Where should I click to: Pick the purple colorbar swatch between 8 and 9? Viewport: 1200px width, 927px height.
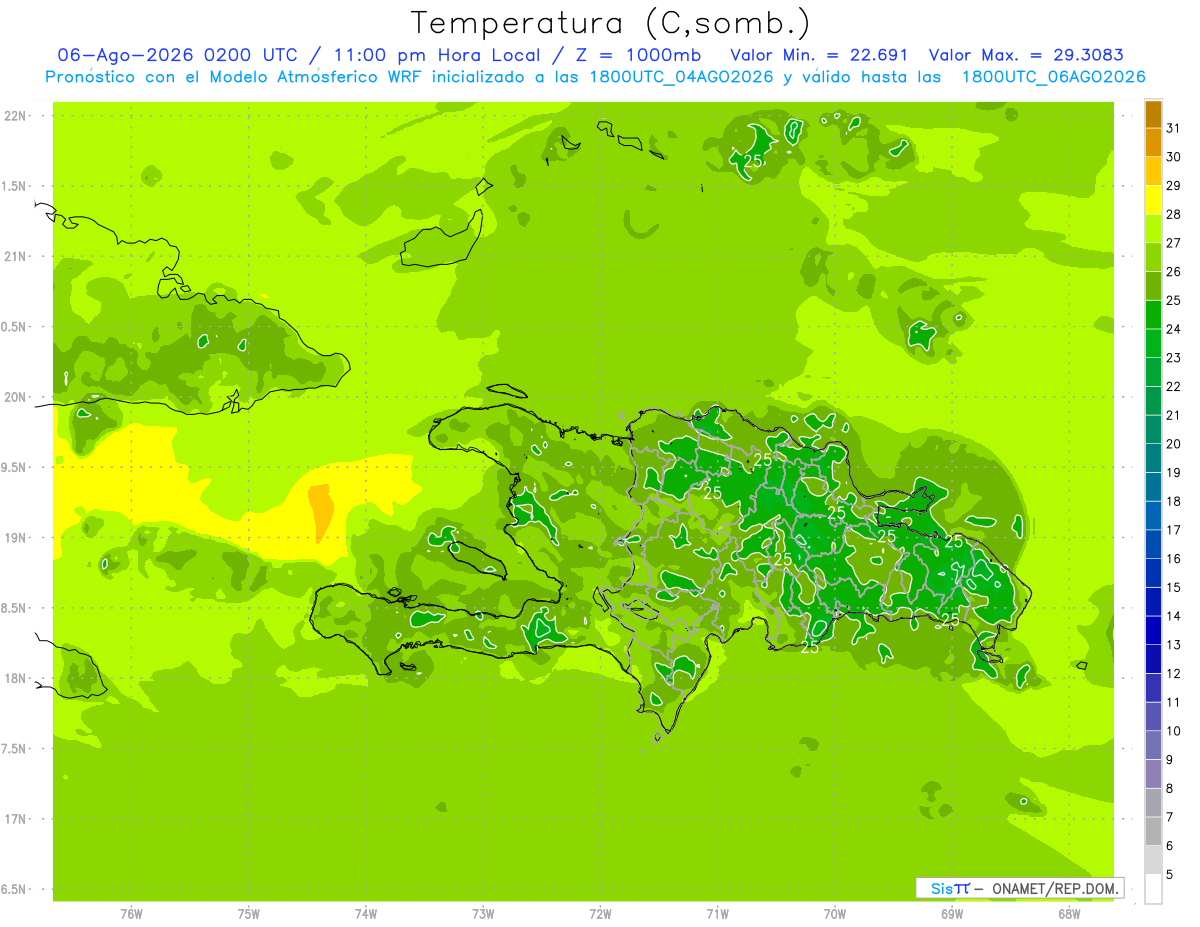1153,774
